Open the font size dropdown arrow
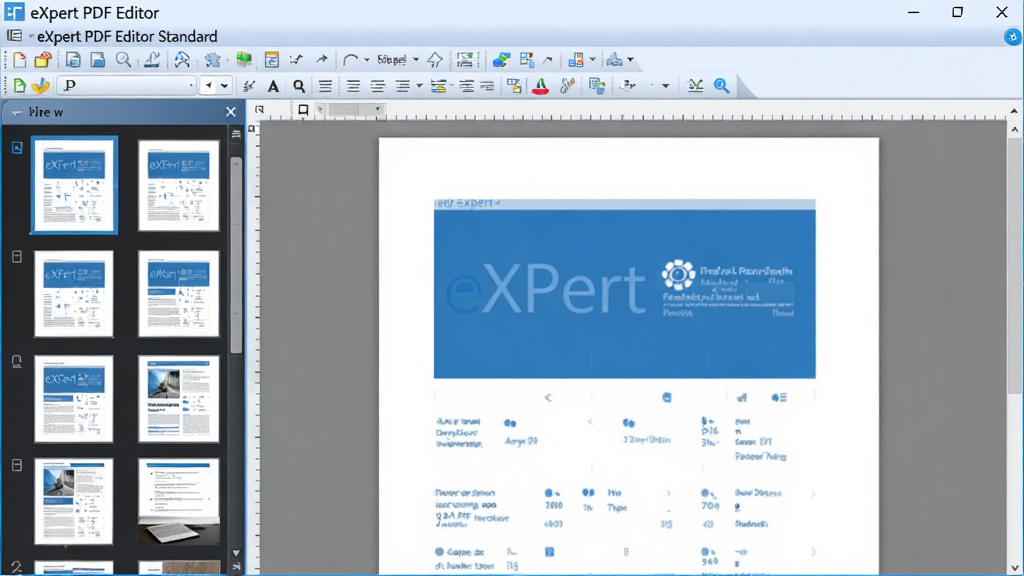1024x576 pixels. (x=224, y=86)
